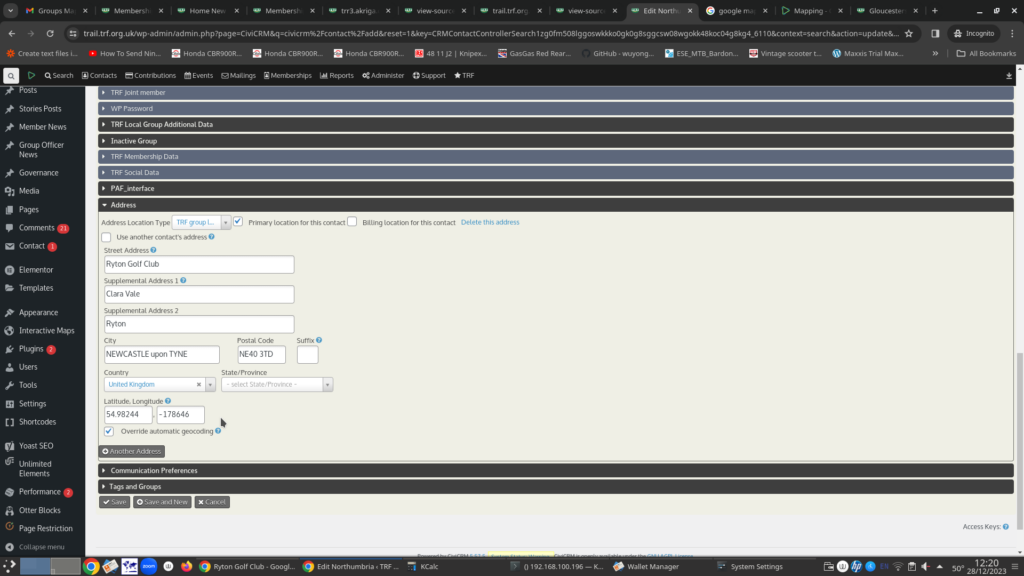Open Chrome from the taskbar
This screenshot has height=576, width=1024.
coord(91,566)
